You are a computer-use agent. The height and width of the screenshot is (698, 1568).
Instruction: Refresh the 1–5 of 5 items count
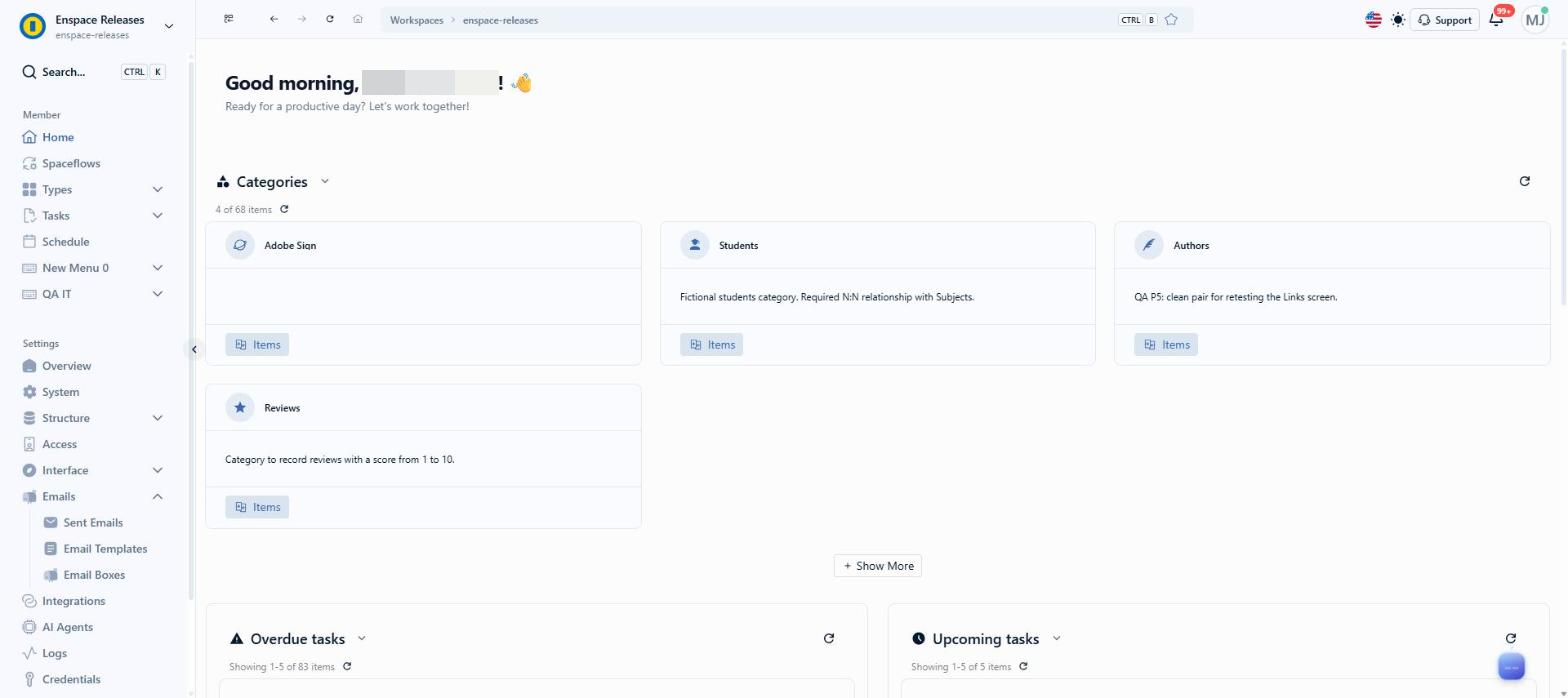tap(1023, 666)
